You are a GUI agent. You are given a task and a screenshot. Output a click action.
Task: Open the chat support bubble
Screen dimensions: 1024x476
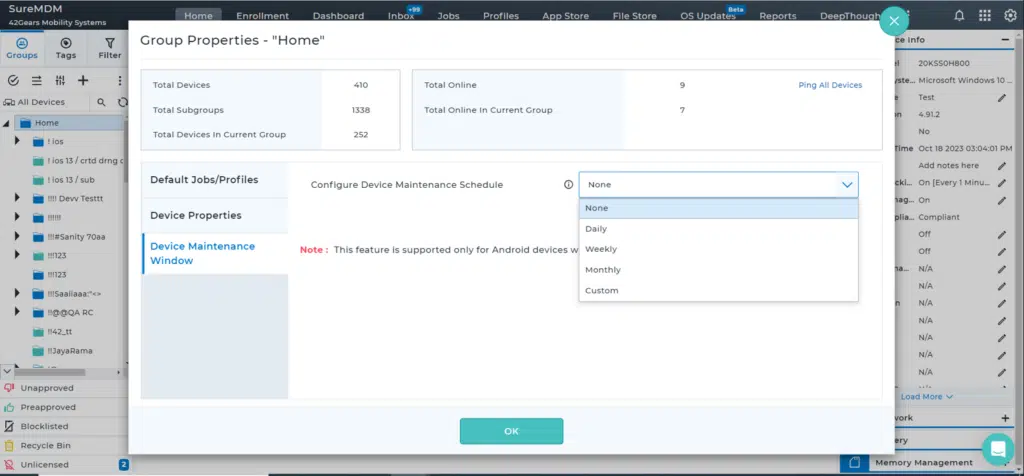[997, 447]
